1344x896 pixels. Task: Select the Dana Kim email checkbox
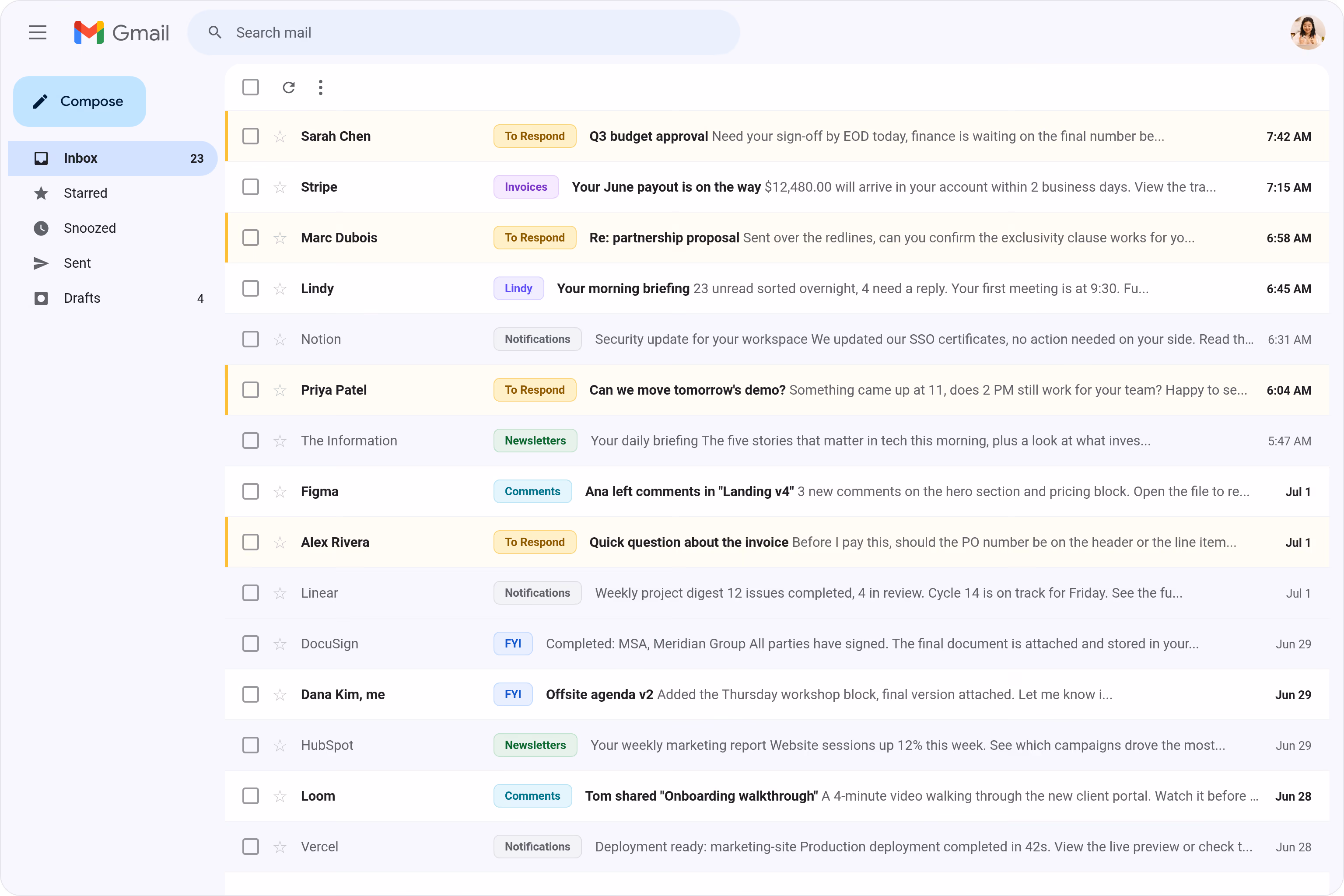(x=250, y=695)
